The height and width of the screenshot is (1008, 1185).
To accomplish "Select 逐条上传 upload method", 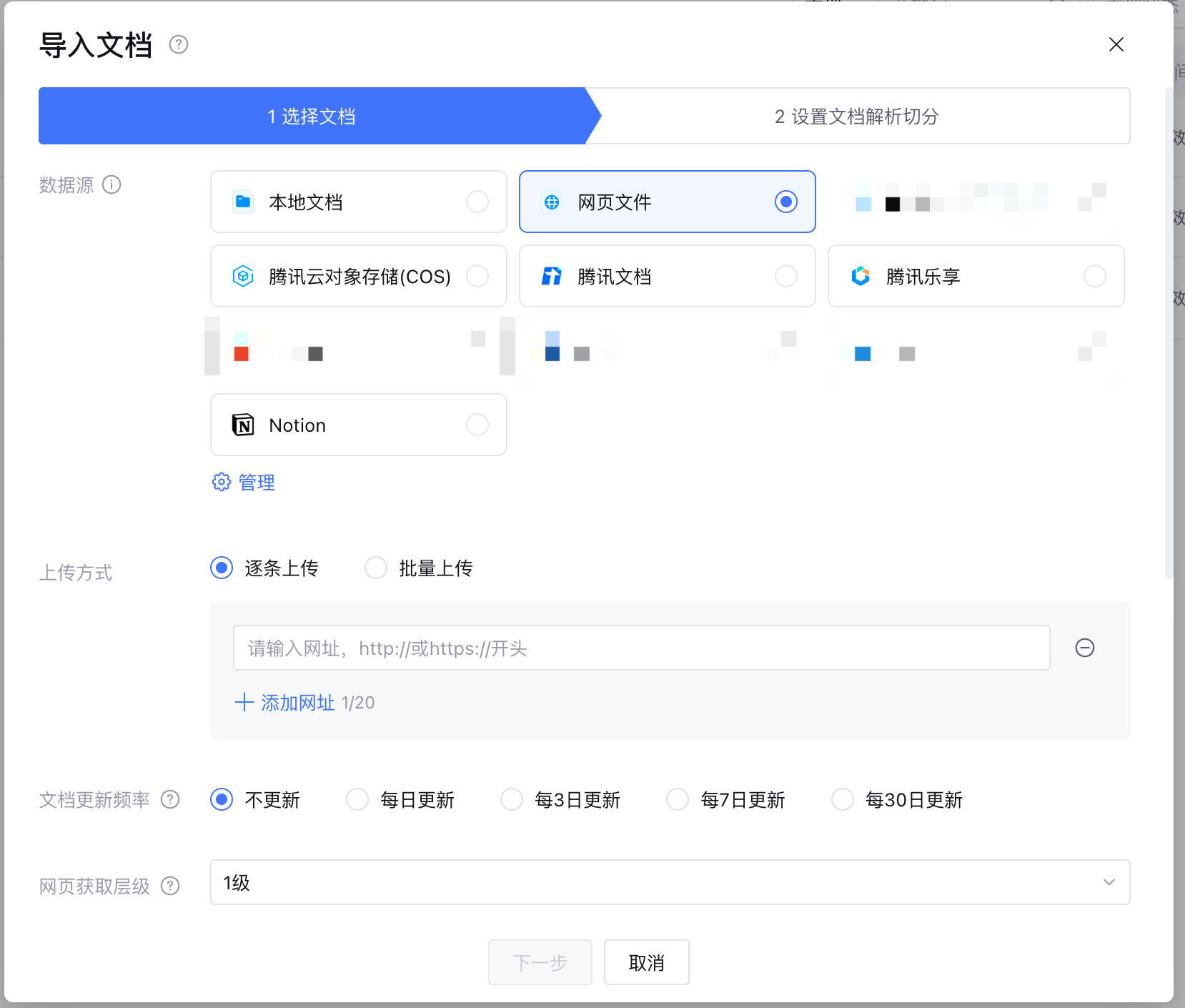I will (222, 568).
